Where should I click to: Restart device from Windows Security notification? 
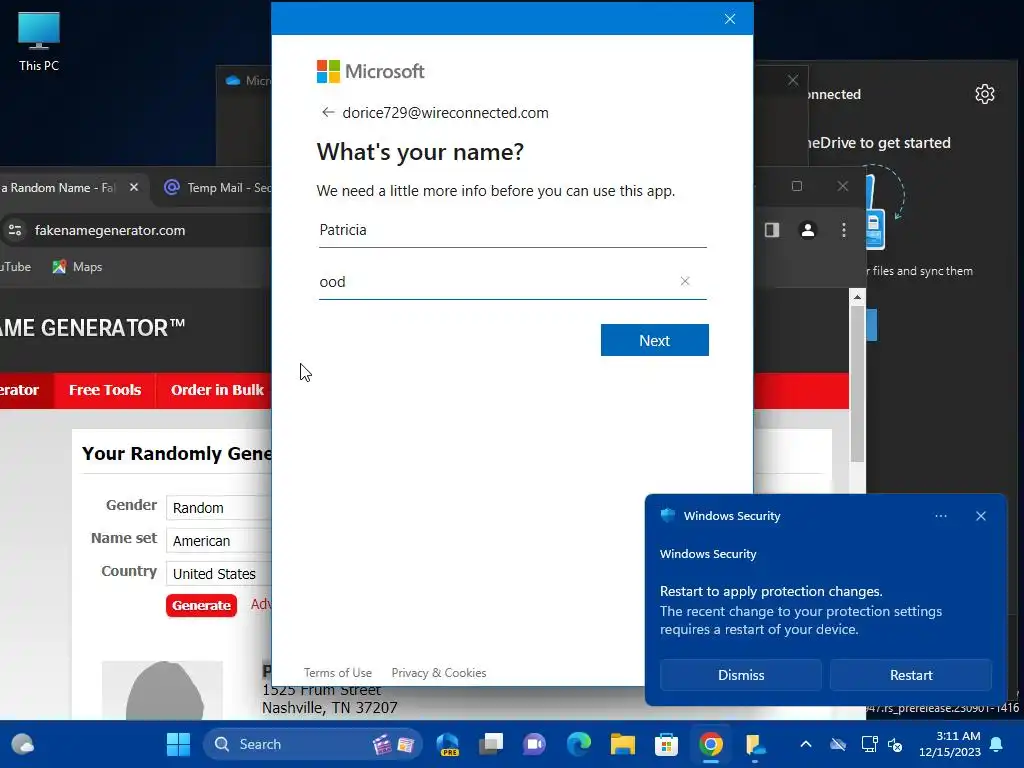[911, 675]
